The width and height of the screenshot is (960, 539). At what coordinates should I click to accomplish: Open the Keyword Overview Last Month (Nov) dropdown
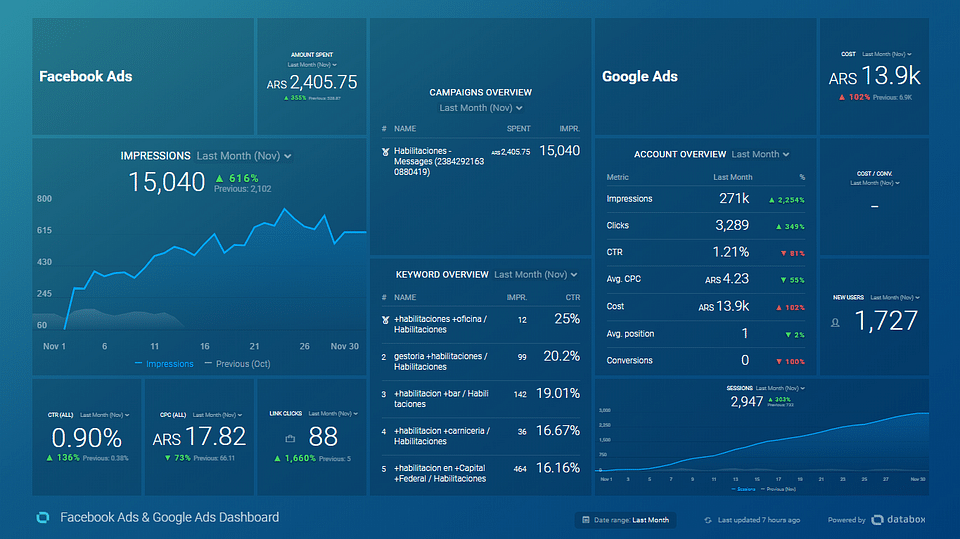[536, 274]
